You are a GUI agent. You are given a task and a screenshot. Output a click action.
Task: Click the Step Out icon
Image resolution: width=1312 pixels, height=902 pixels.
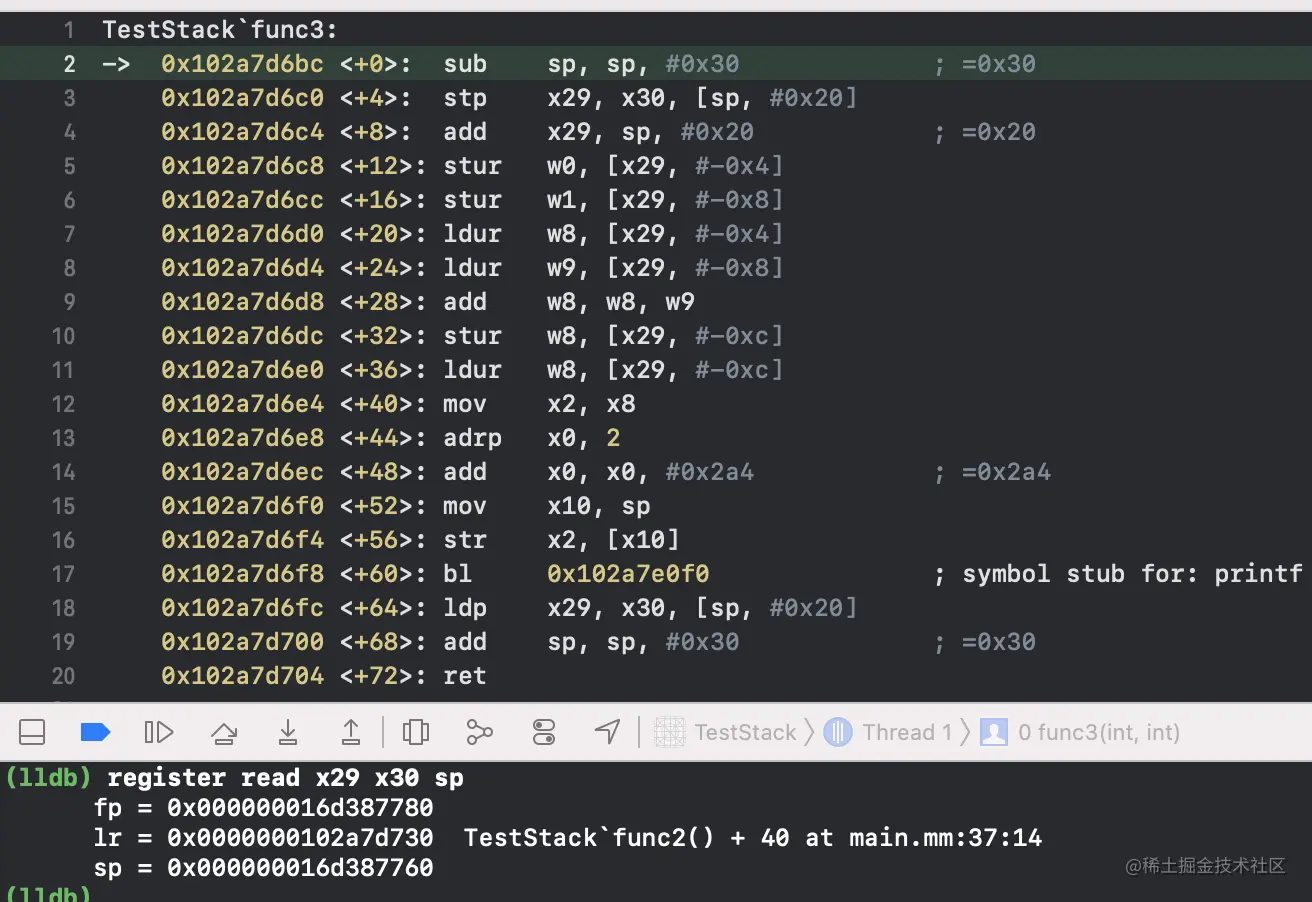[351, 732]
